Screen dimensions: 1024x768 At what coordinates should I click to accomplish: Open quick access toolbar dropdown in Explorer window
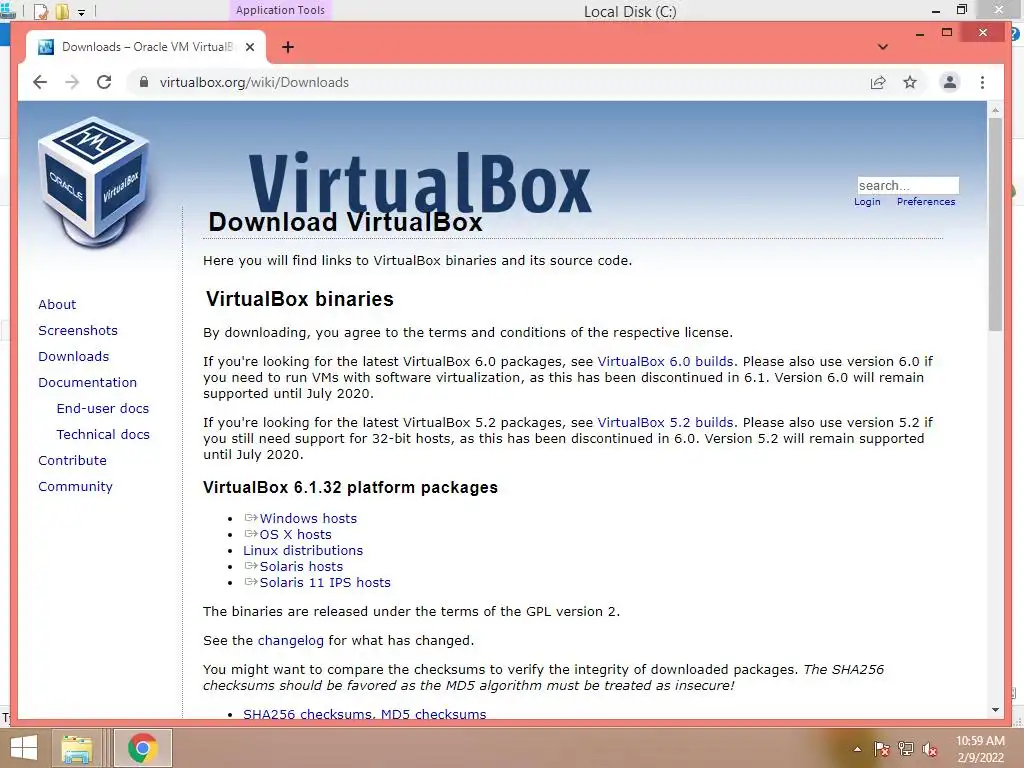click(82, 12)
